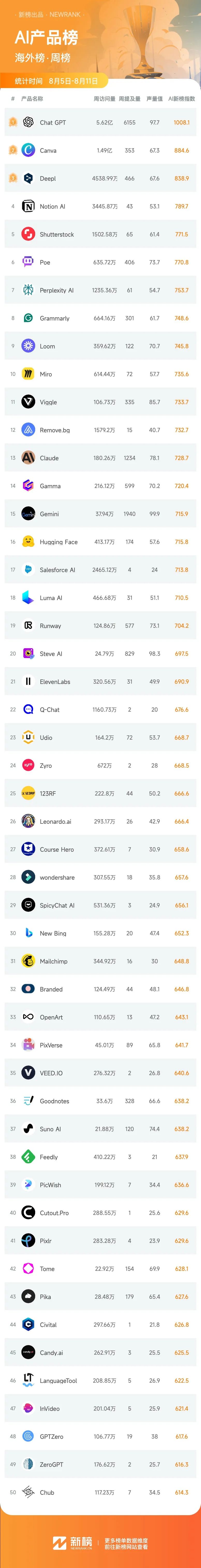Click the Gemini product name
201x1568 pixels.
pyautogui.click(x=49, y=514)
